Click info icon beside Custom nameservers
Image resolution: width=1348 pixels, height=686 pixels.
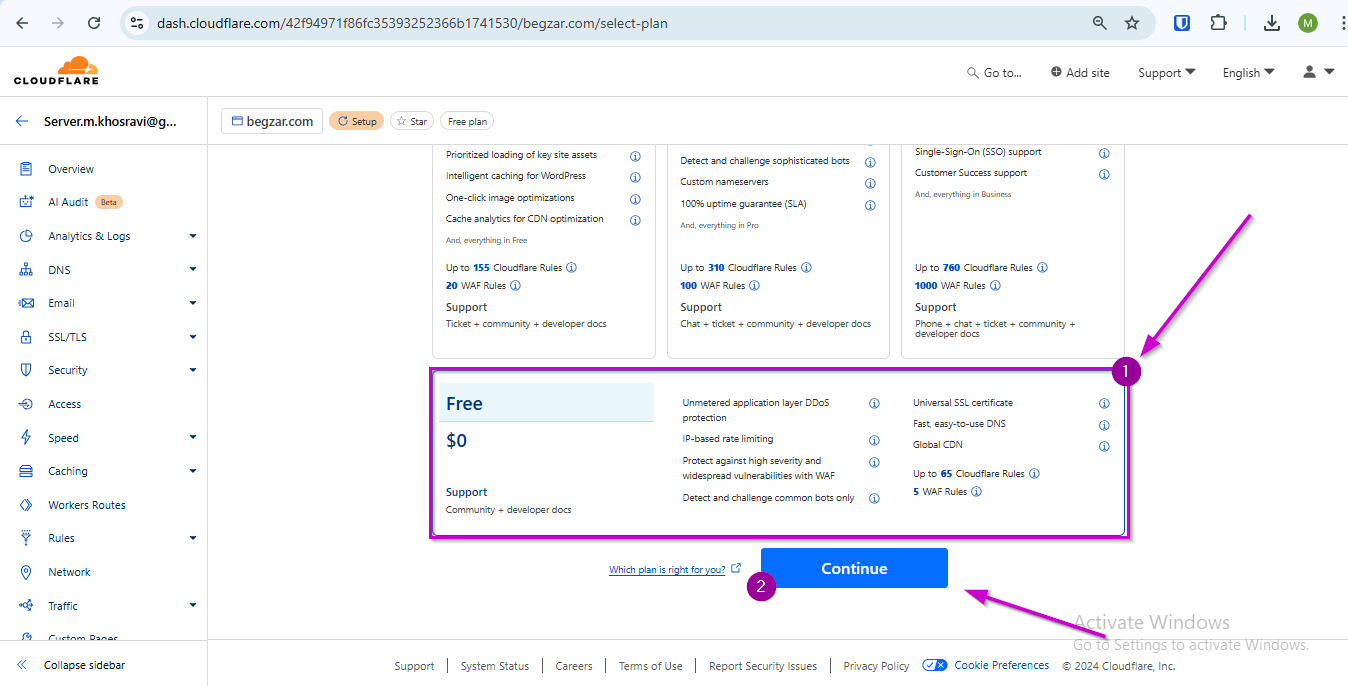pyautogui.click(x=870, y=183)
